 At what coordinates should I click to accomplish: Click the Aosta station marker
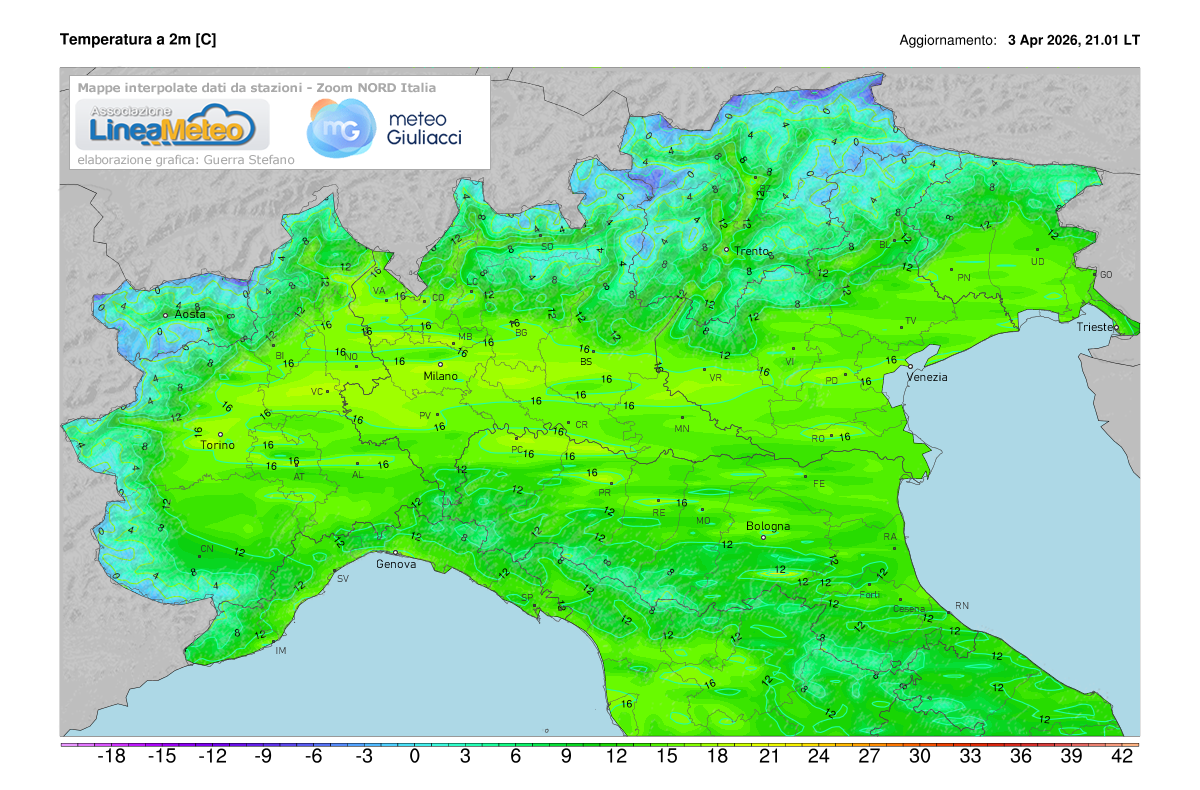pos(167,313)
